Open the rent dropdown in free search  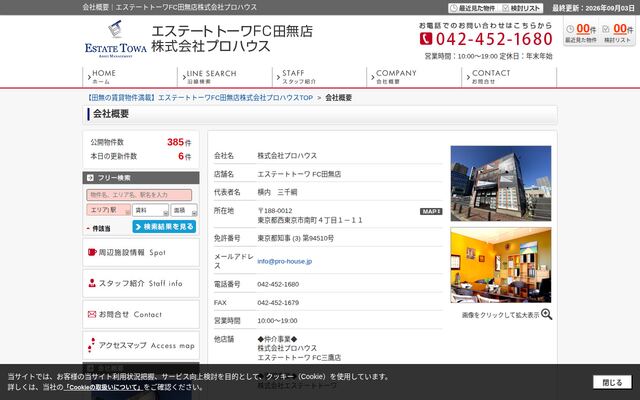150,210
